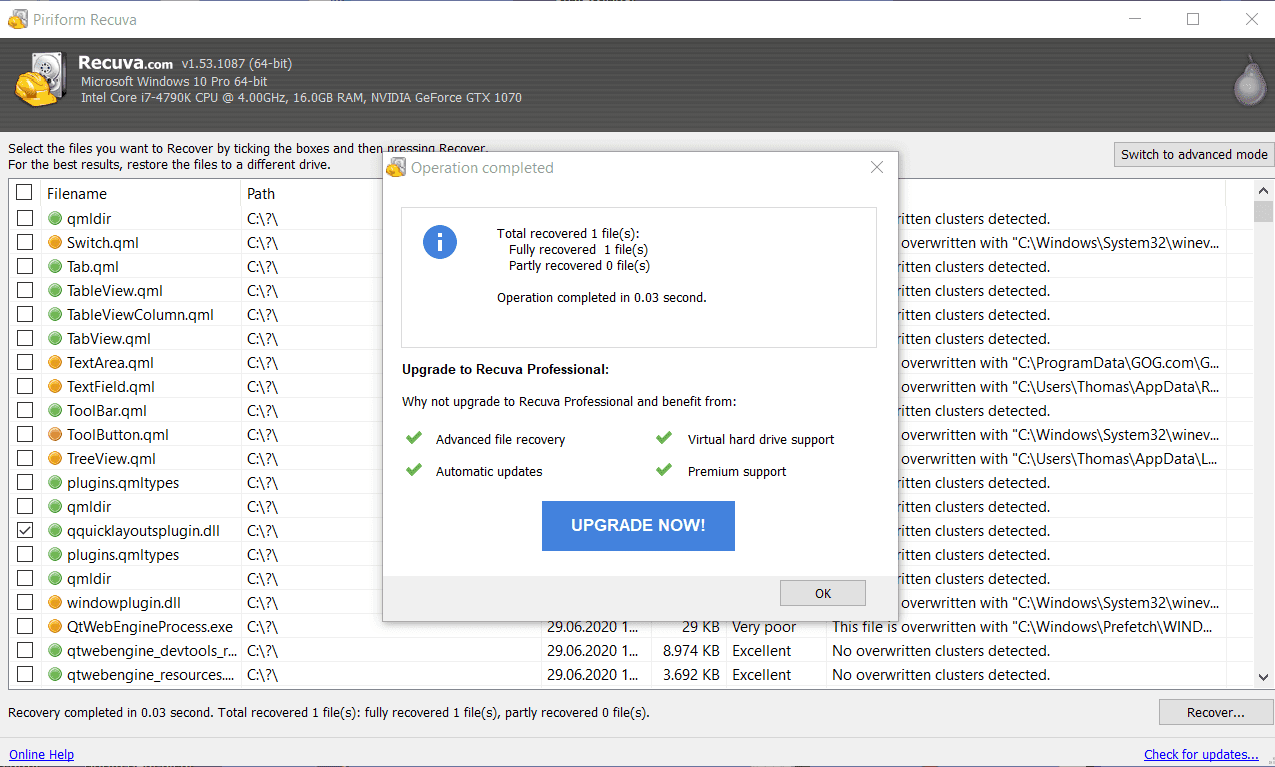Viewport: 1275px width, 767px height.
Task: Click the checkmark beside Virtual hard drive support
Action: (x=664, y=438)
